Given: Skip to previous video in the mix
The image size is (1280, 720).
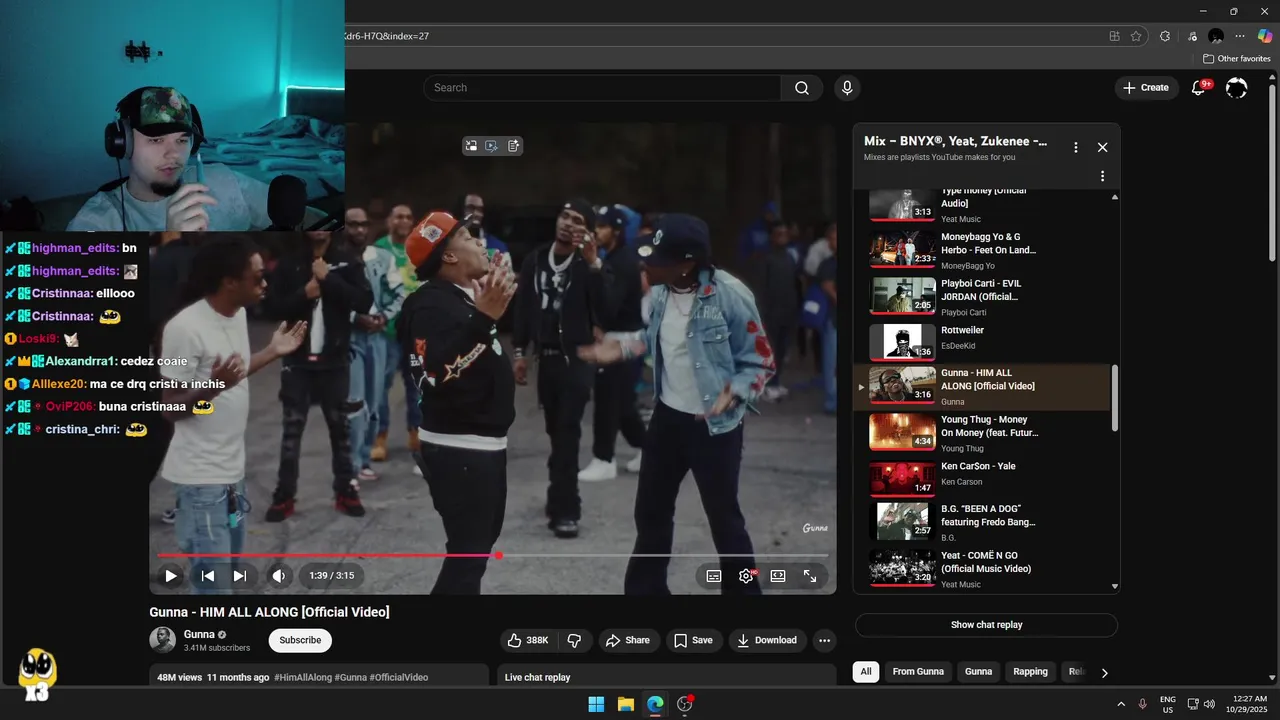Looking at the screenshot, I should pos(208,576).
